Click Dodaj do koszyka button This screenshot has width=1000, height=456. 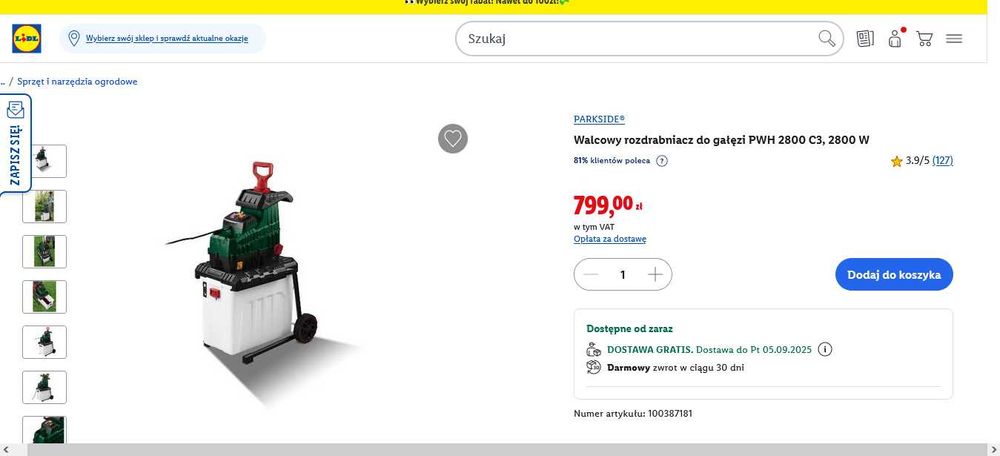pos(894,275)
